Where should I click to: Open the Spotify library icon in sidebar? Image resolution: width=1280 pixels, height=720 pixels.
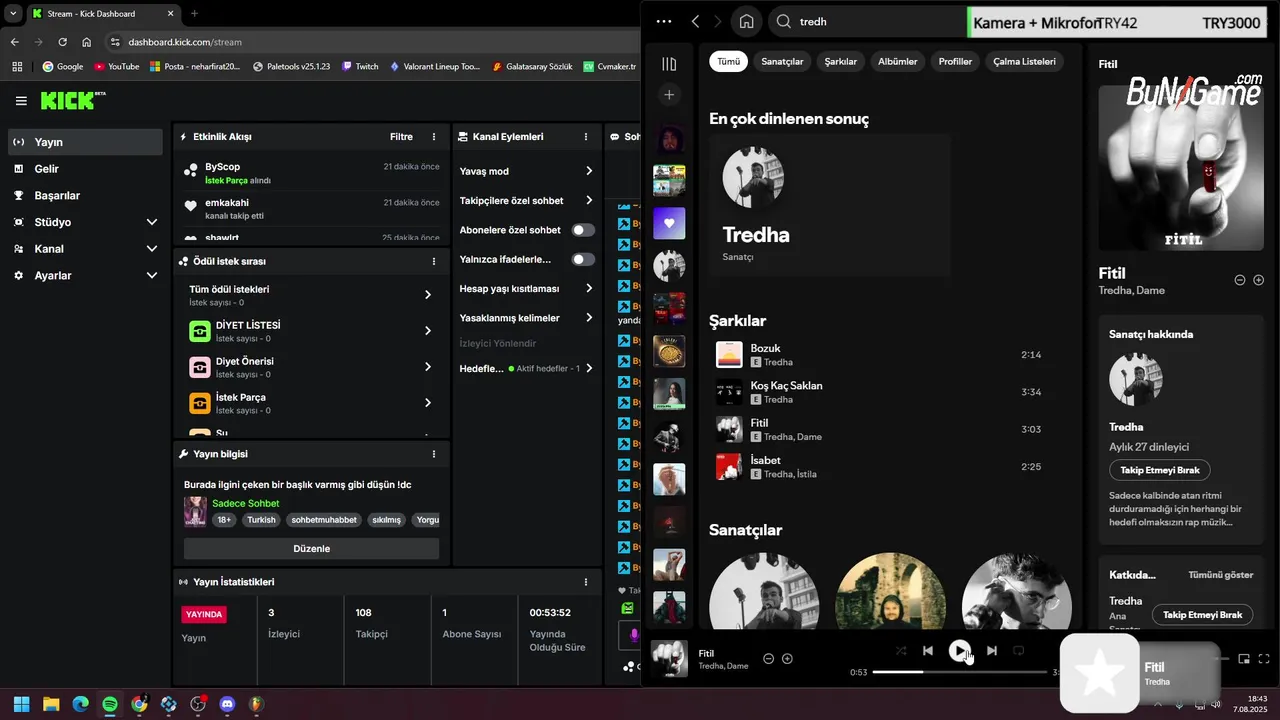pyautogui.click(x=669, y=64)
